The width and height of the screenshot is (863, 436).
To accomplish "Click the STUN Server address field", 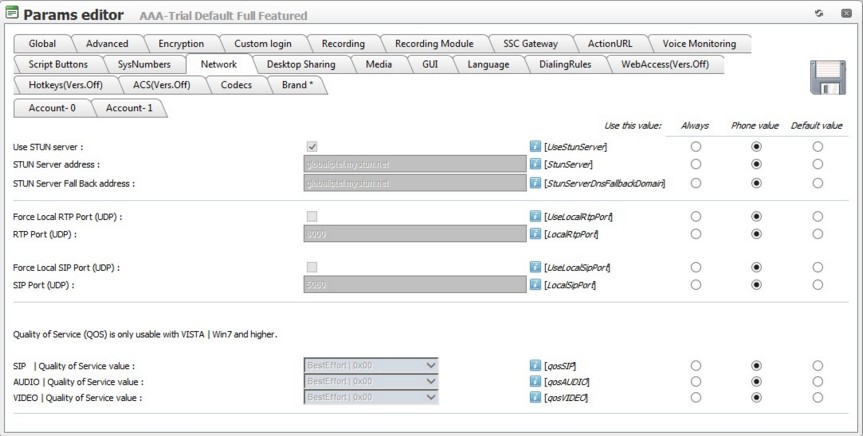I will 414,164.
